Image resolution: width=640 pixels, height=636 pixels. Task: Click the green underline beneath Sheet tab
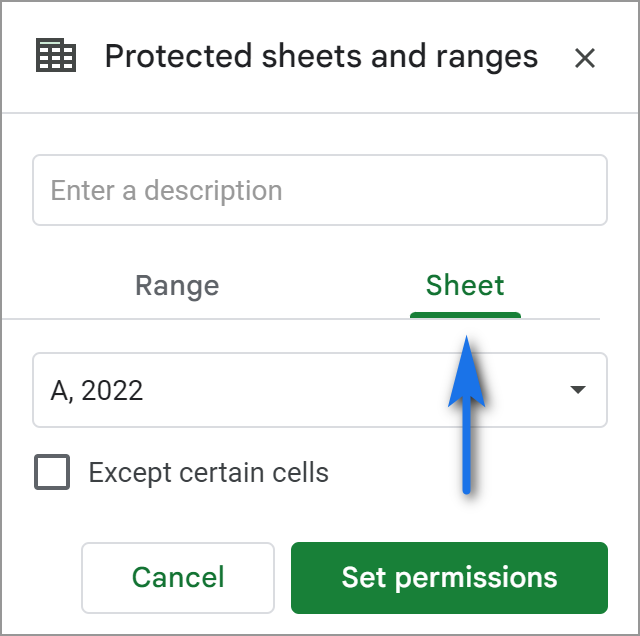click(x=465, y=315)
